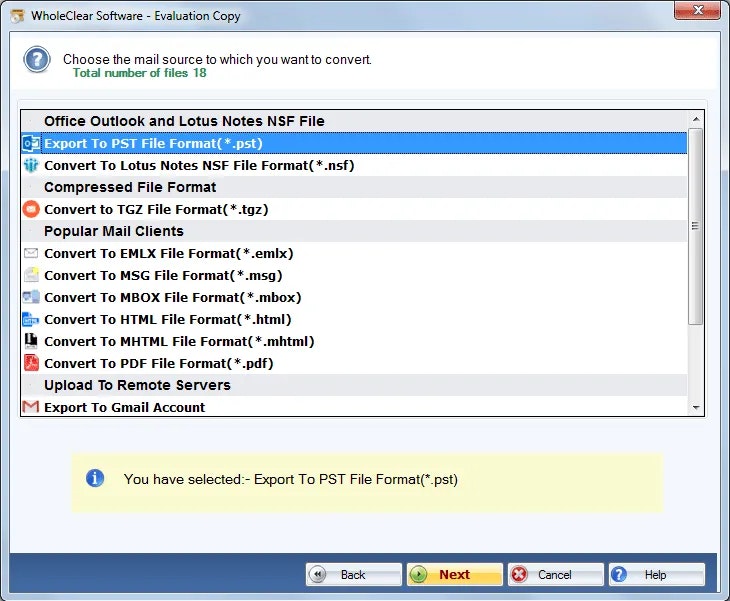730x601 pixels.
Task: Click the blue question mark icon at top
Action: [x=37, y=60]
